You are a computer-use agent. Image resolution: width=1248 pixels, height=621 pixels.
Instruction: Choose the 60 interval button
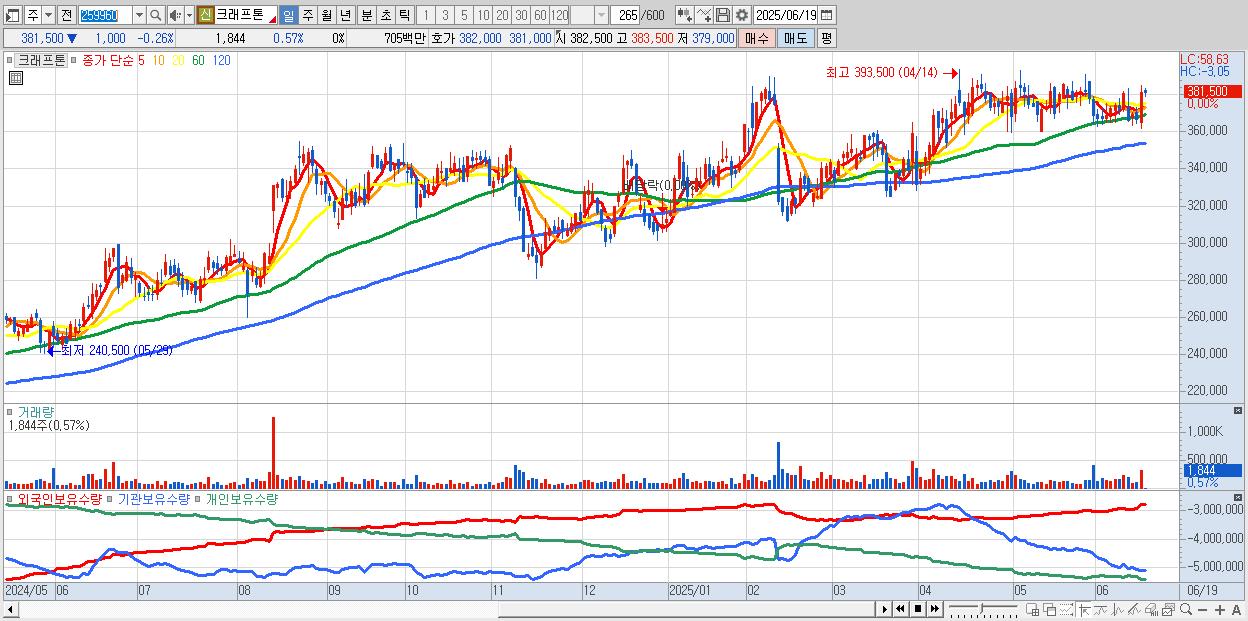click(540, 15)
